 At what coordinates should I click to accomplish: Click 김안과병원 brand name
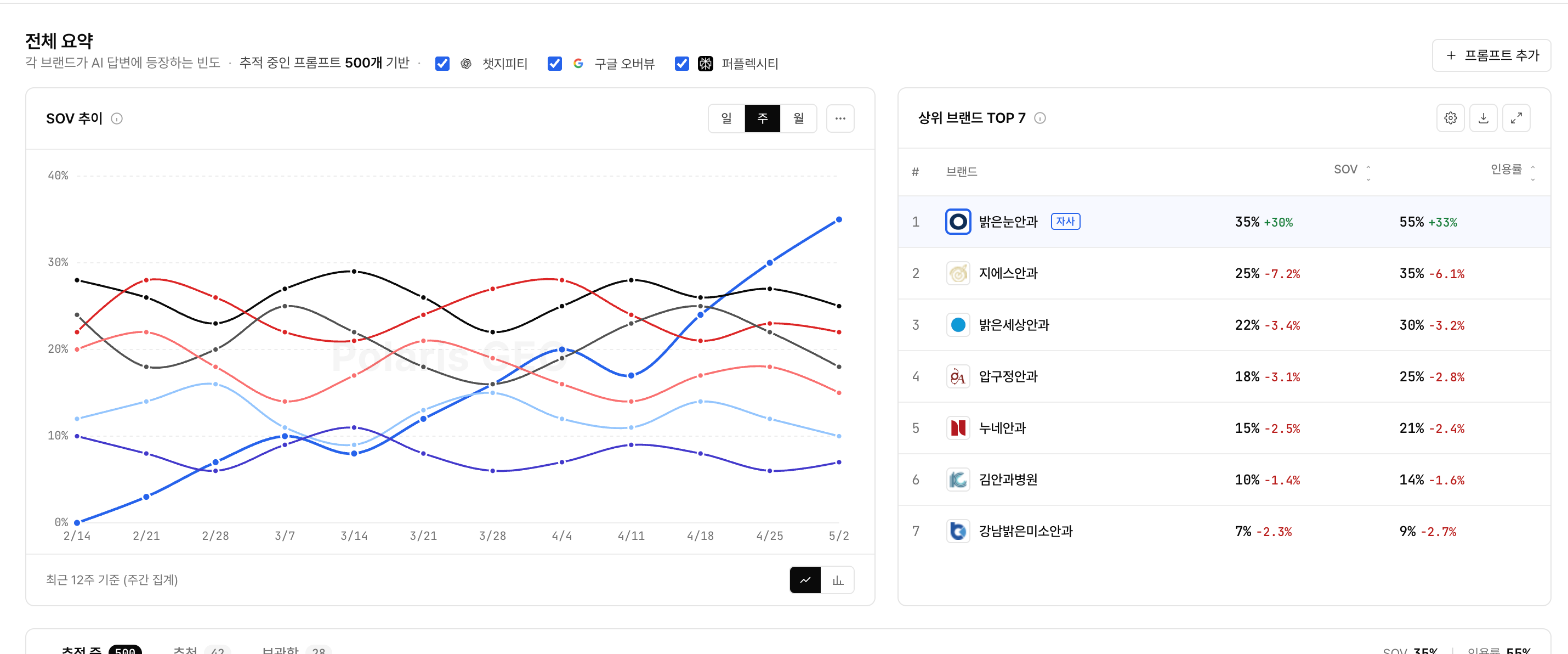coord(1008,480)
